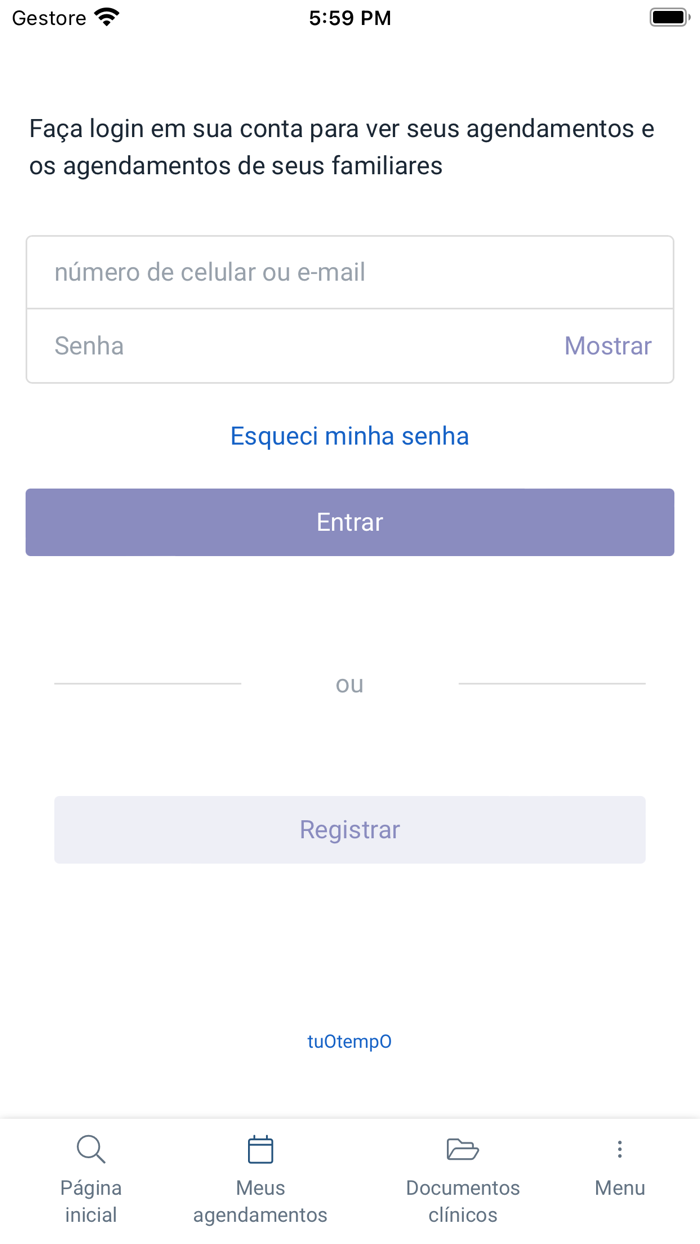
Task: Click the Wi-Fi icon next to Gestore
Action: tap(104, 15)
